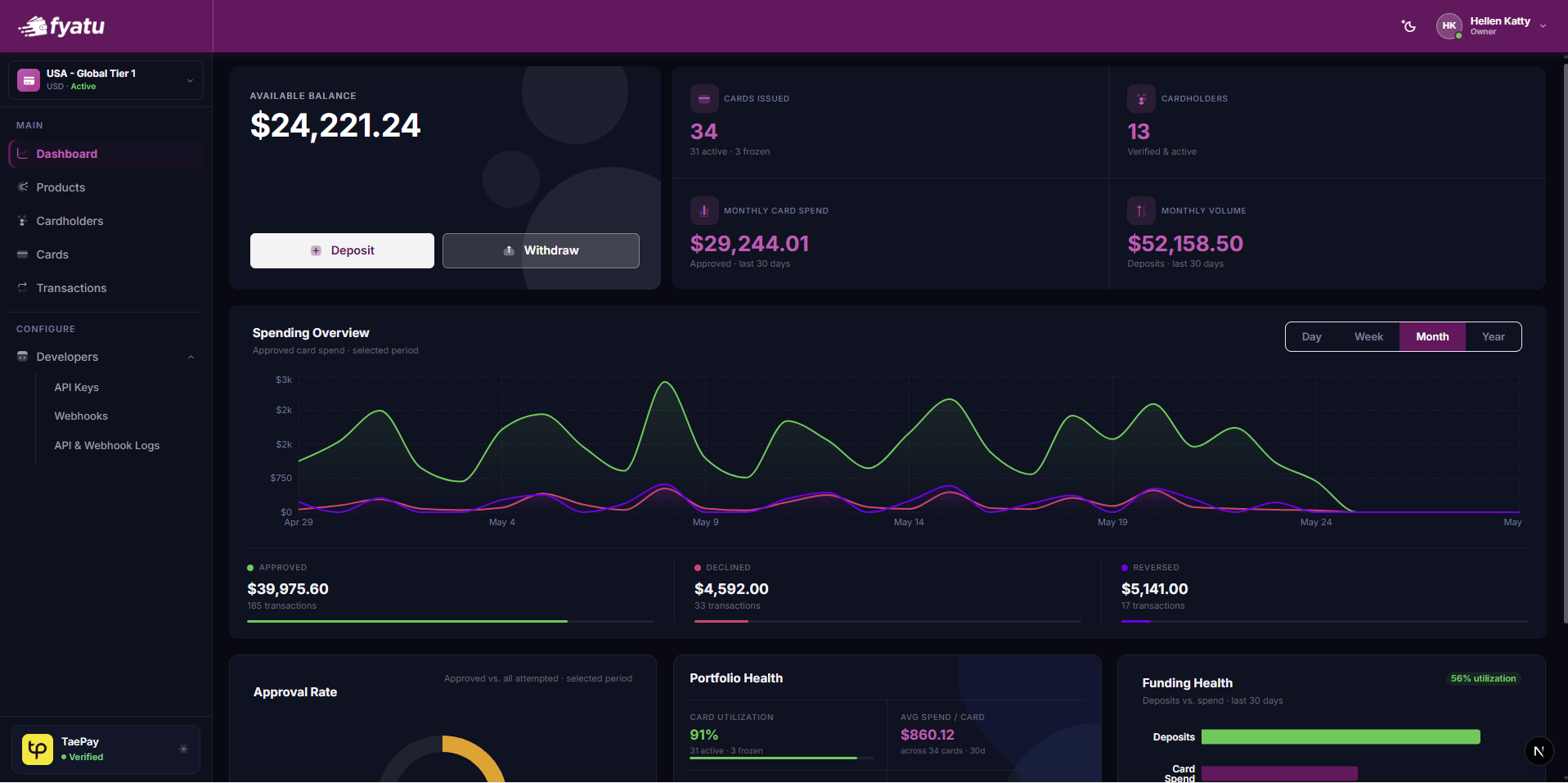Click the purple Reversed legend dot
The height and width of the screenshot is (783, 1568).
[x=1125, y=568]
